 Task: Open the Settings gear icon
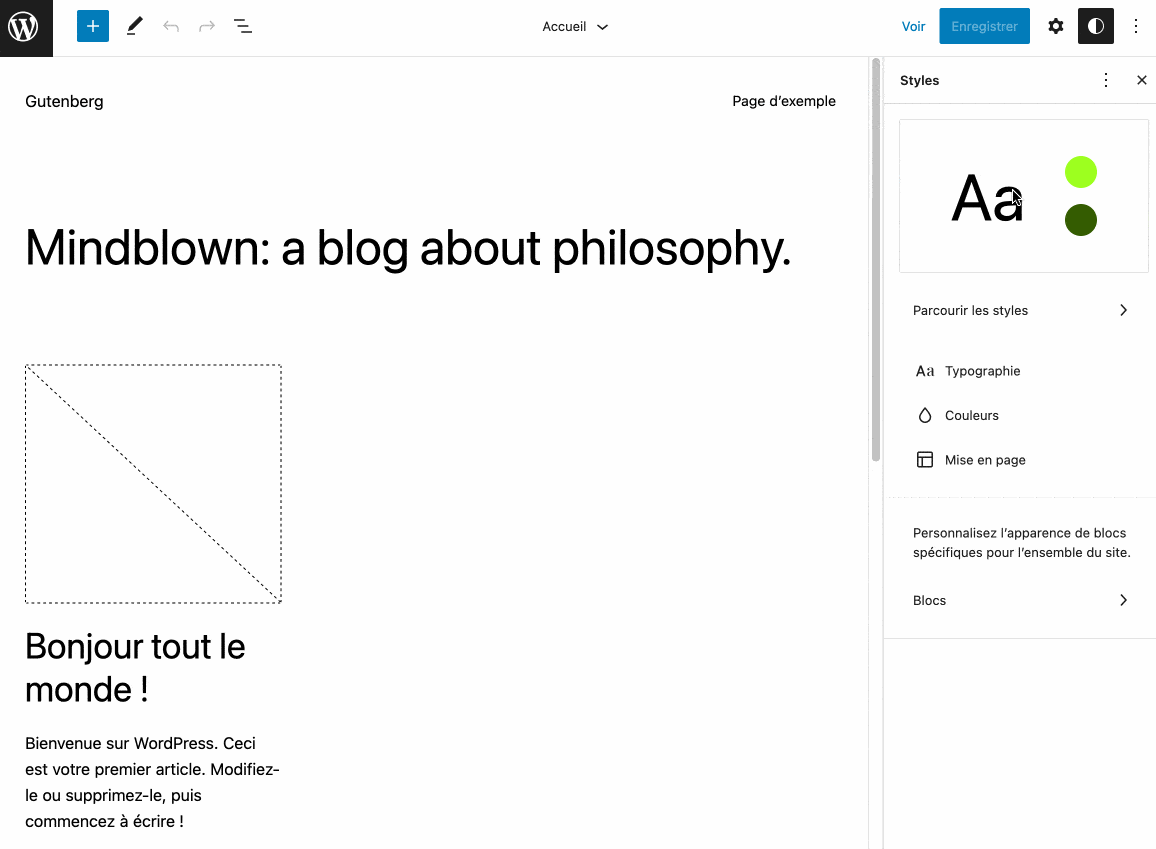[1056, 27]
